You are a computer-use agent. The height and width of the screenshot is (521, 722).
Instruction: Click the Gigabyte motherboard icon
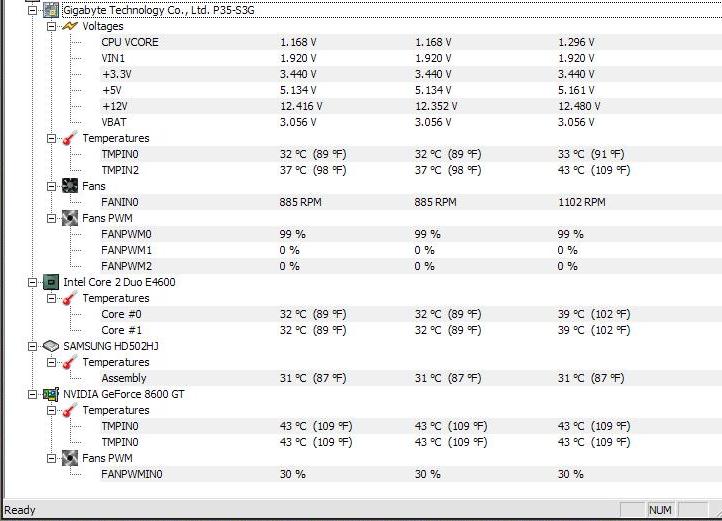click(51, 10)
